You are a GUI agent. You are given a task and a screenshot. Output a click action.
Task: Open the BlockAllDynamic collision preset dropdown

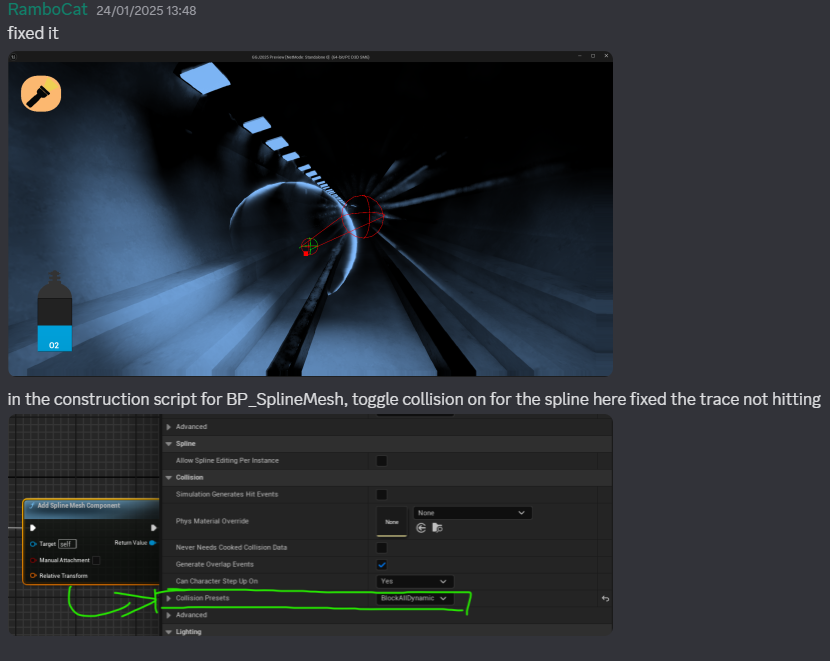[x=414, y=598]
